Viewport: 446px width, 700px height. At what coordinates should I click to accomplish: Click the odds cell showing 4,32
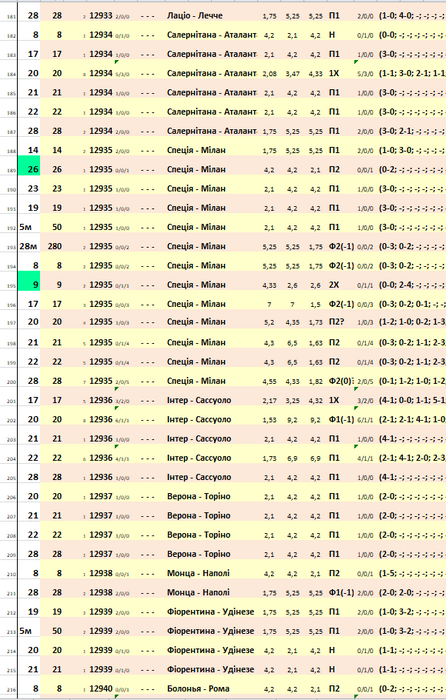pyautogui.click(x=316, y=401)
